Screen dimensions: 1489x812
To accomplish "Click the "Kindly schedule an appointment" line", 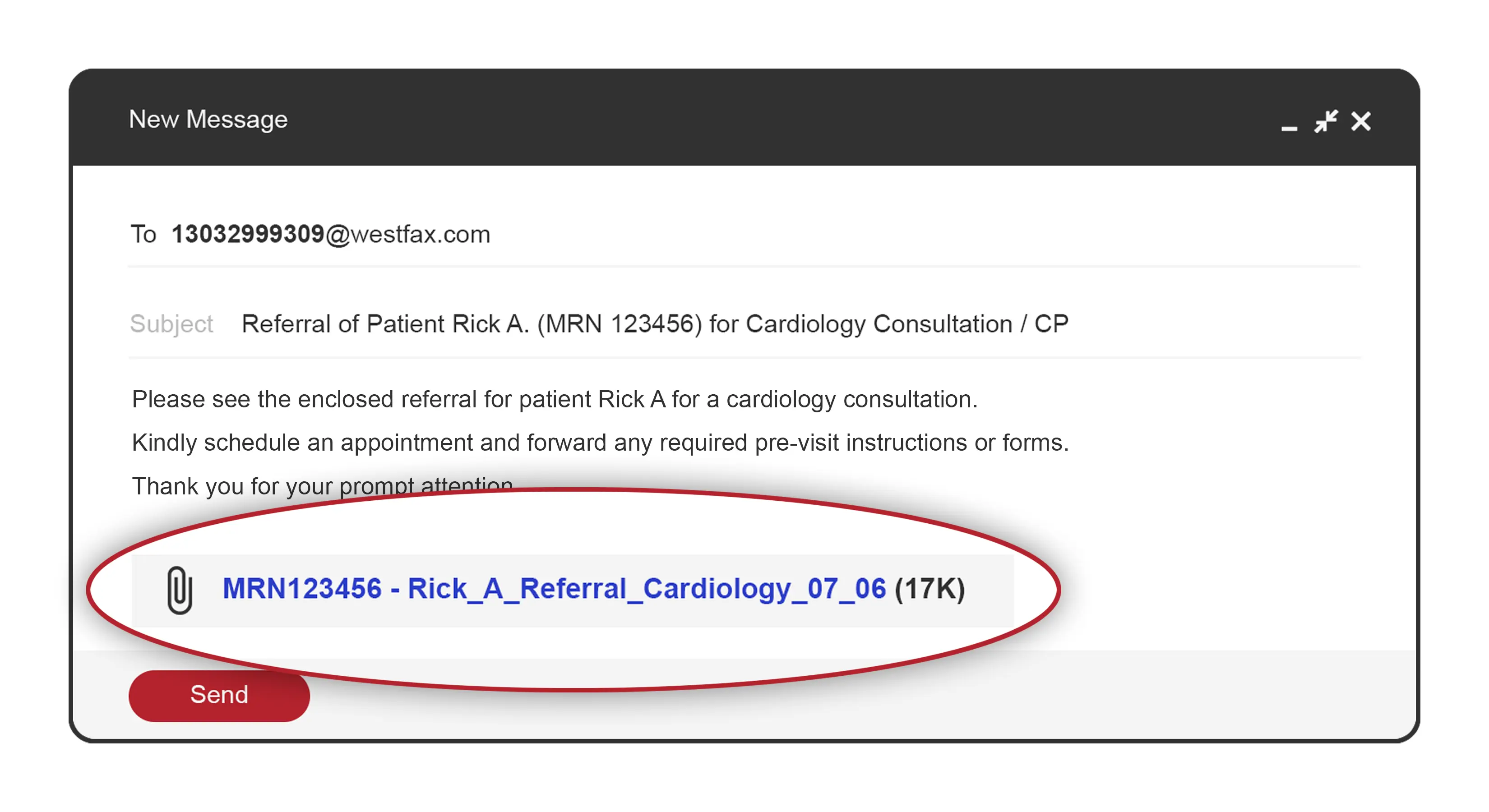I will coord(600,443).
